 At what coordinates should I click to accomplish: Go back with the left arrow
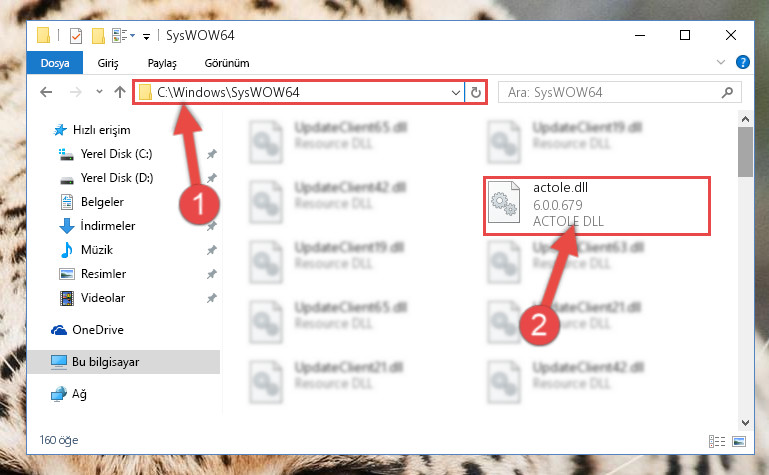pos(46,92)
